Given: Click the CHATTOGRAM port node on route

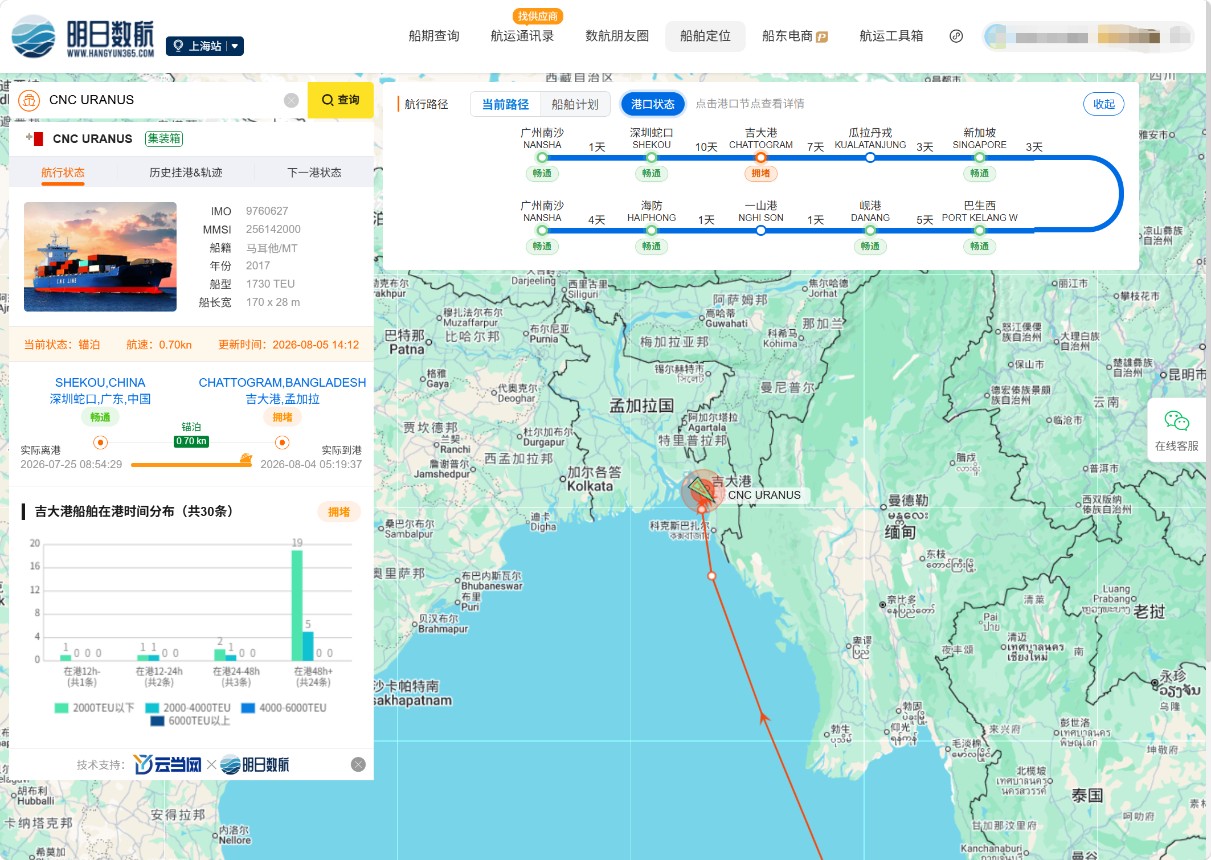Looking at the screenshot, I should tap(761, 157).
